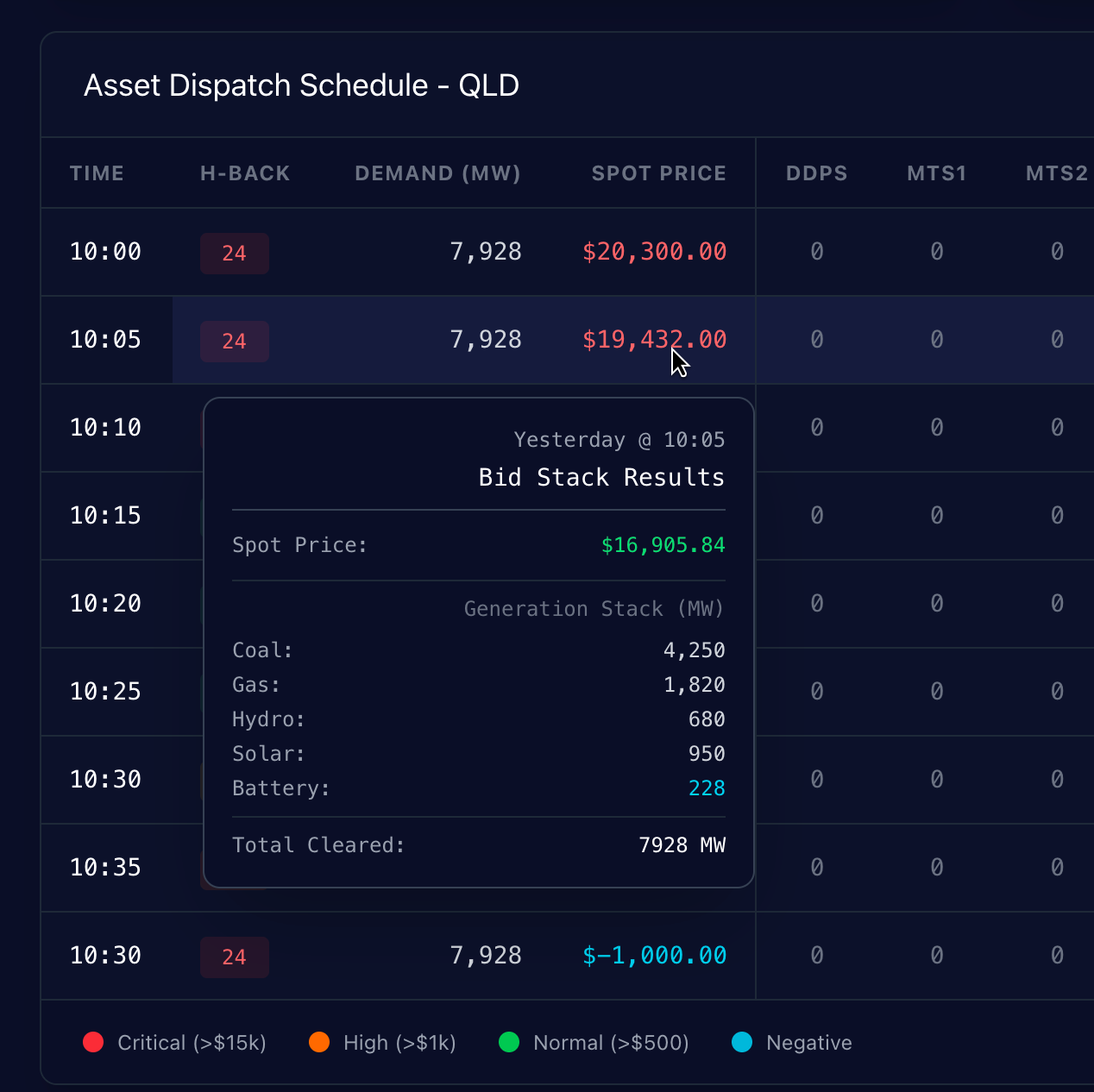Click the MTS2 column header
This screenshot has height=1092, width=1094.
pos(1056,173)
